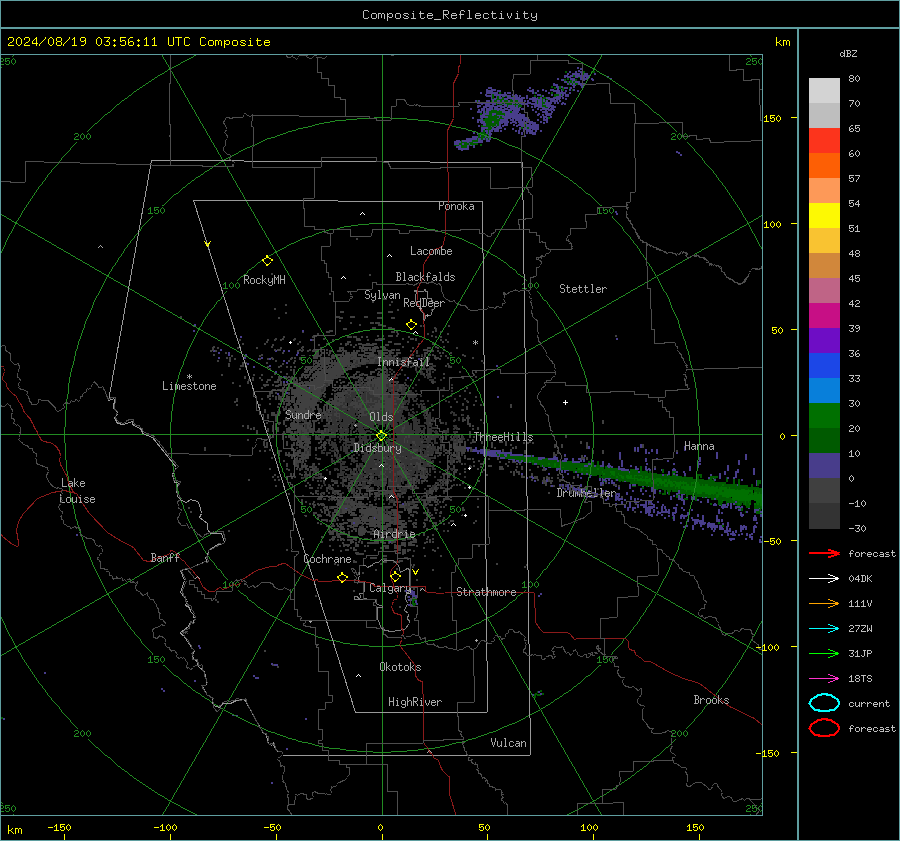Select the purple 36-39 dBZ color band
This screenshot has width=900, height=841.
824,341
